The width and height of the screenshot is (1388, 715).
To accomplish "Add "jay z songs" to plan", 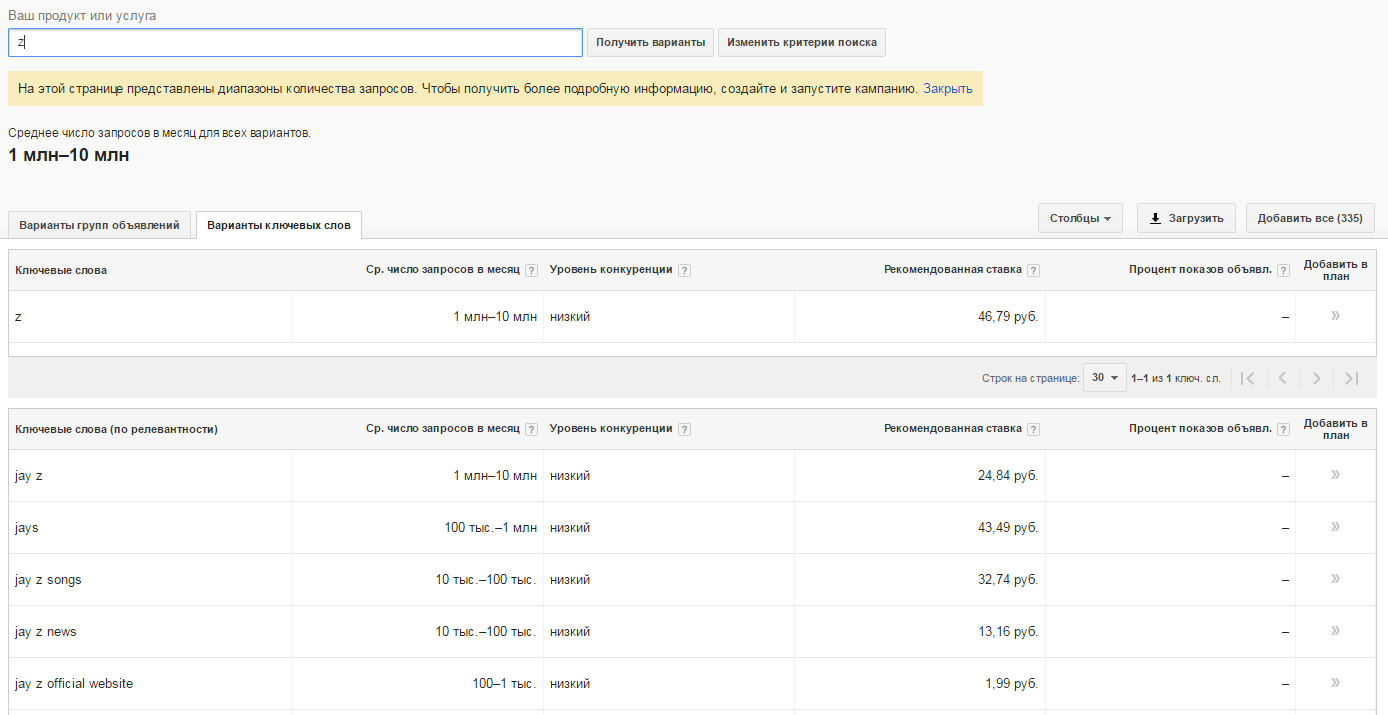I will pos(1335,579).
